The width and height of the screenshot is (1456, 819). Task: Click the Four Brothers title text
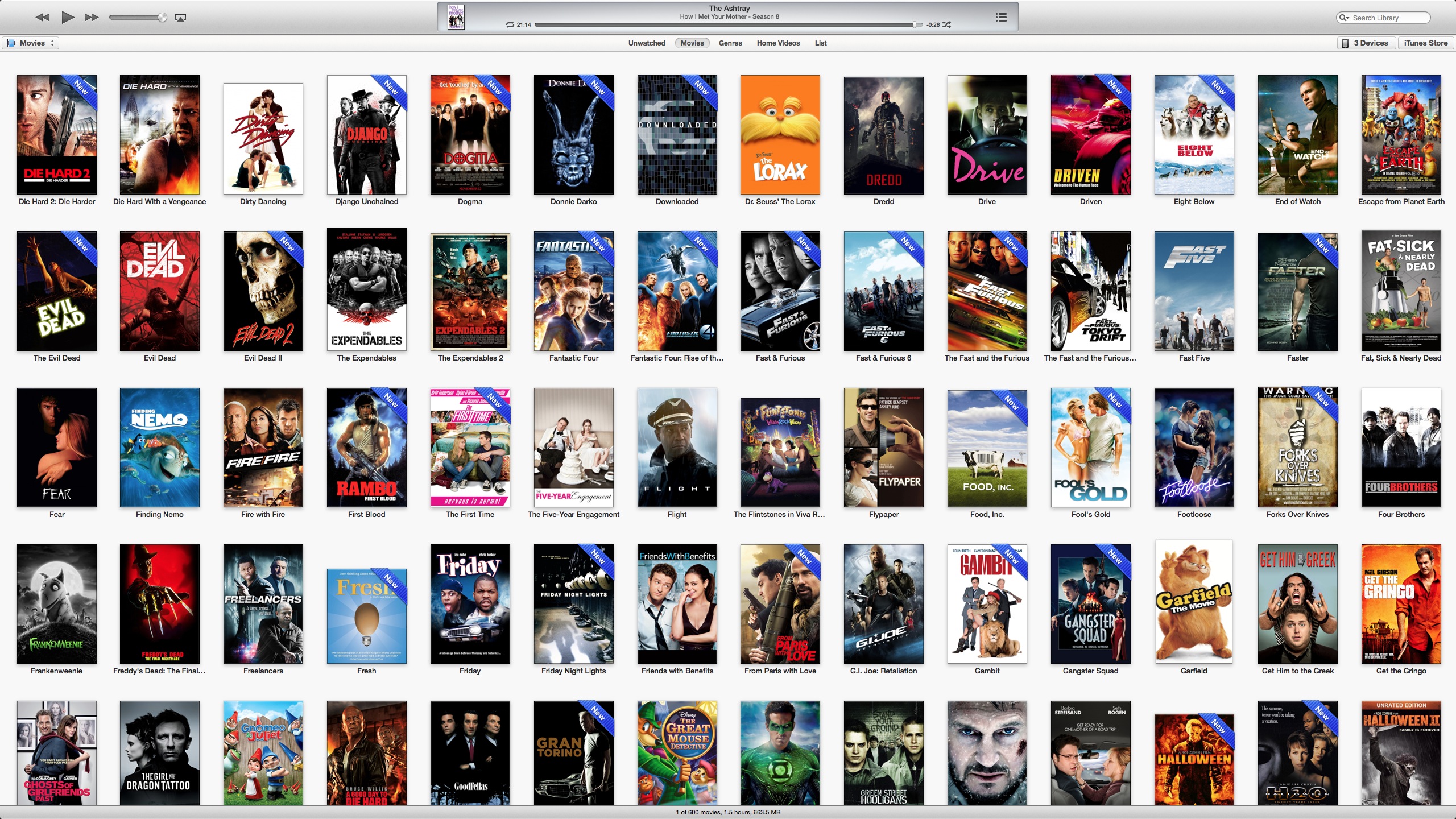click(x=1401, y=515)
